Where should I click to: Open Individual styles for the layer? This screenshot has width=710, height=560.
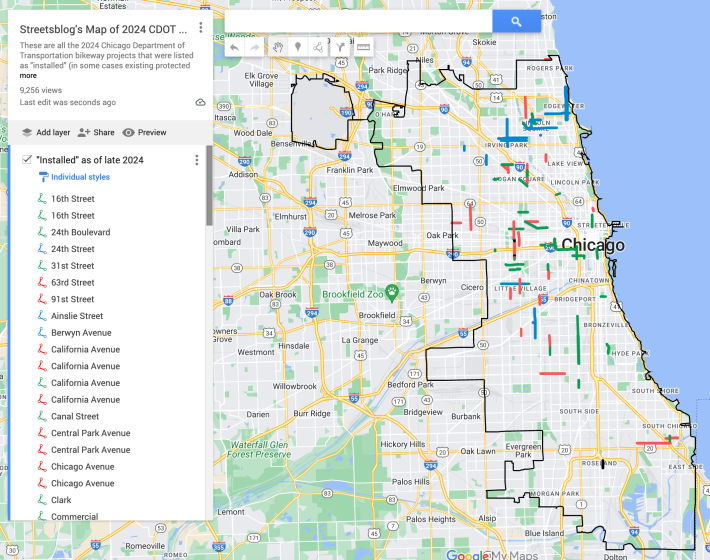click(80, 177)
